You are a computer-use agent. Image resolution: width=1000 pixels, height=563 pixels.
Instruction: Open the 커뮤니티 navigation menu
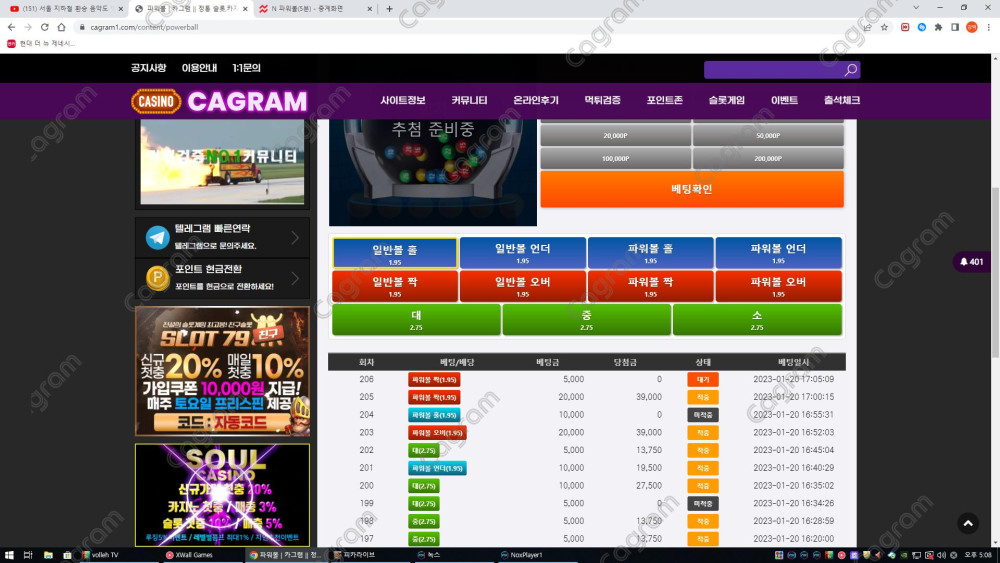coord(469,101)
